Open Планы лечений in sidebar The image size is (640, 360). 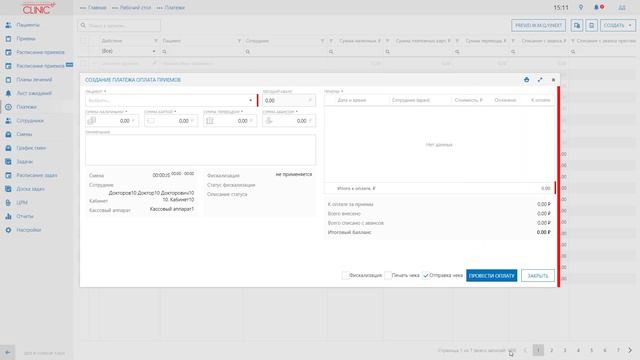coord(34,80)
